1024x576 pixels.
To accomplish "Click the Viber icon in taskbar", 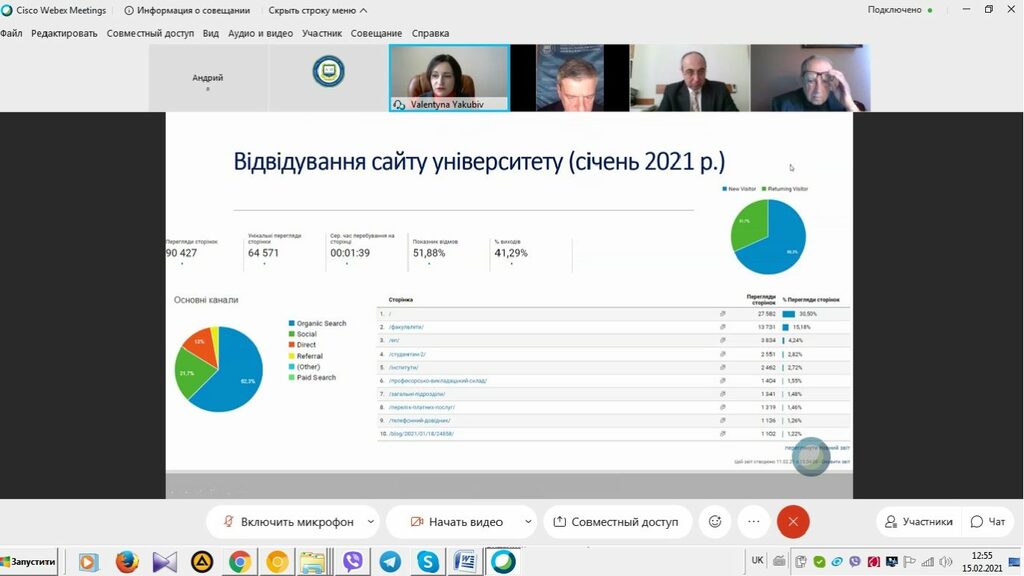I will (352, 562).
